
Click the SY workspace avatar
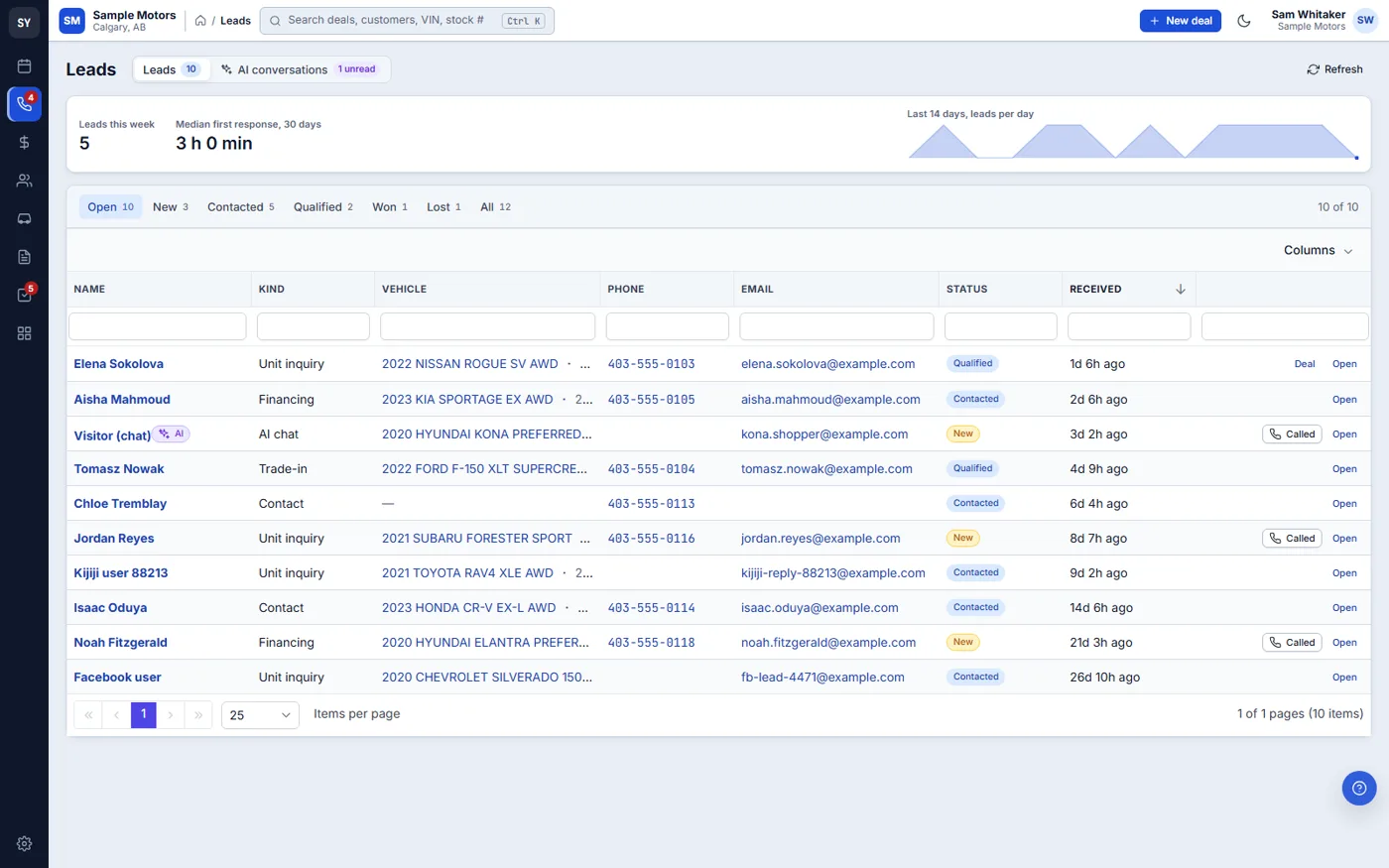tap(24, 23)
